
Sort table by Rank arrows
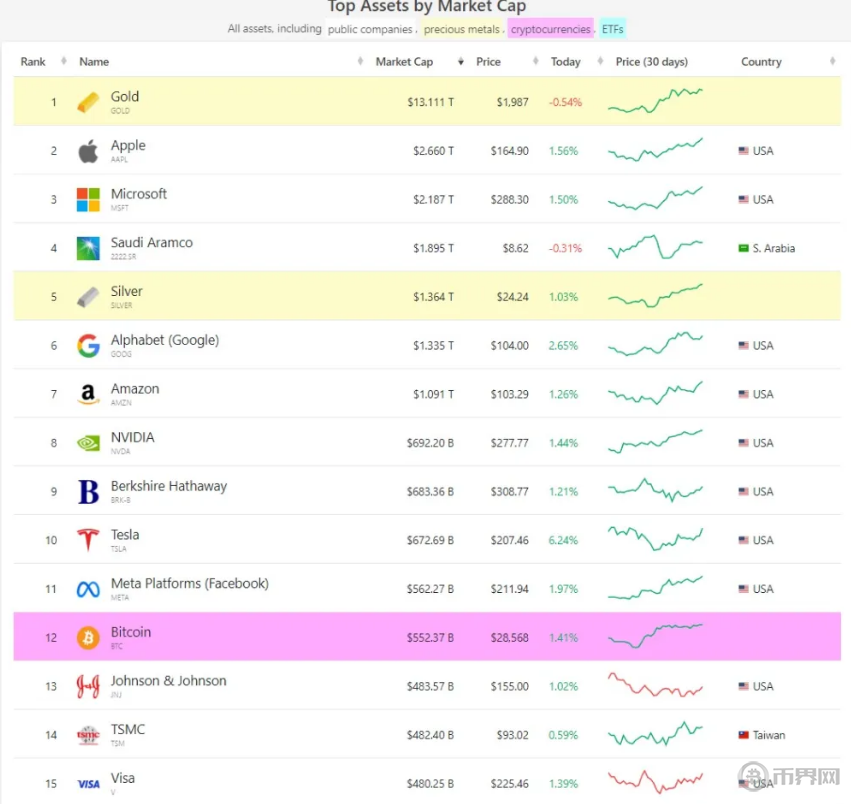click(63, 61)
